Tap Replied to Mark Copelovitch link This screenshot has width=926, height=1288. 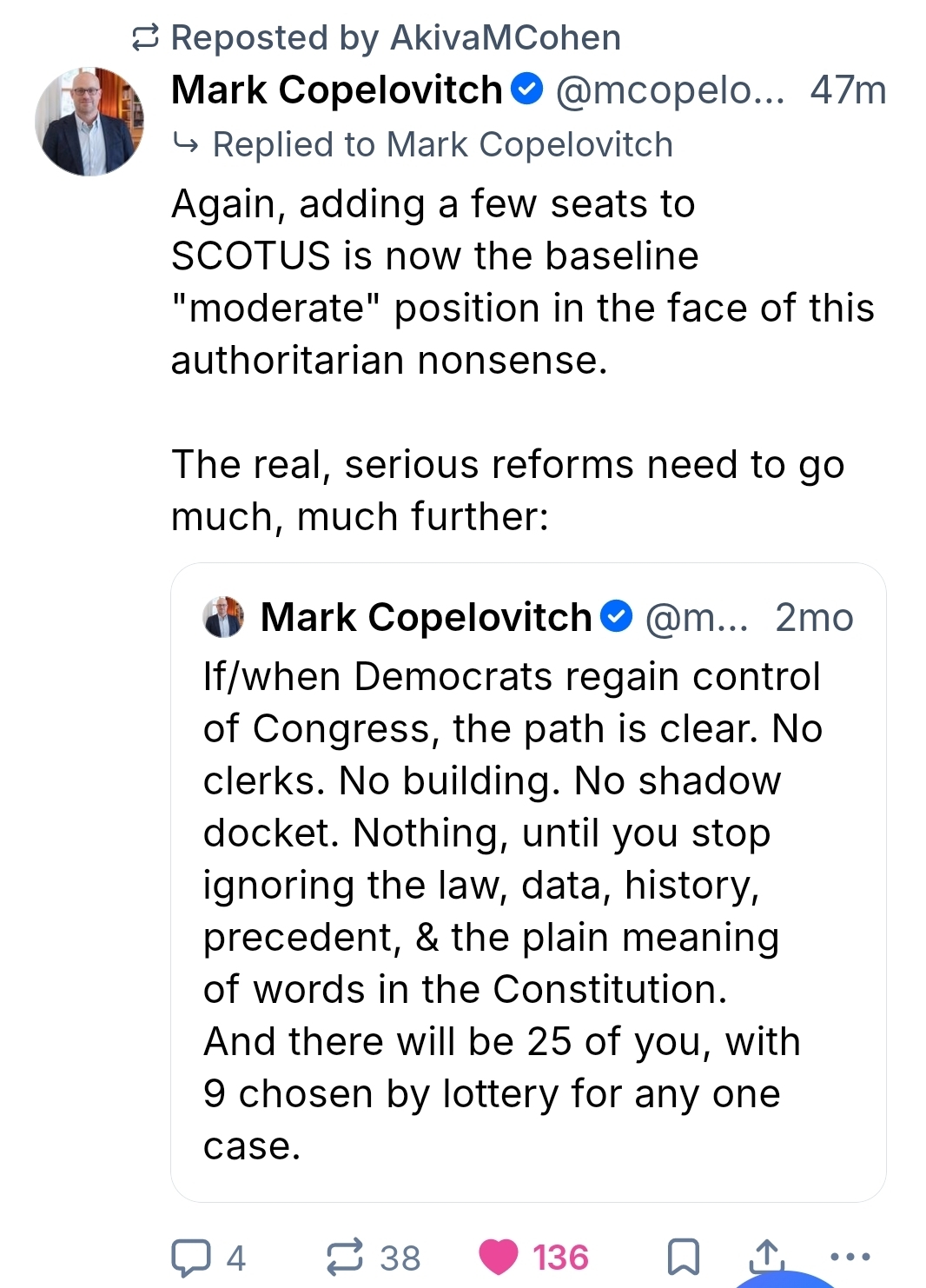coord(442,145)
